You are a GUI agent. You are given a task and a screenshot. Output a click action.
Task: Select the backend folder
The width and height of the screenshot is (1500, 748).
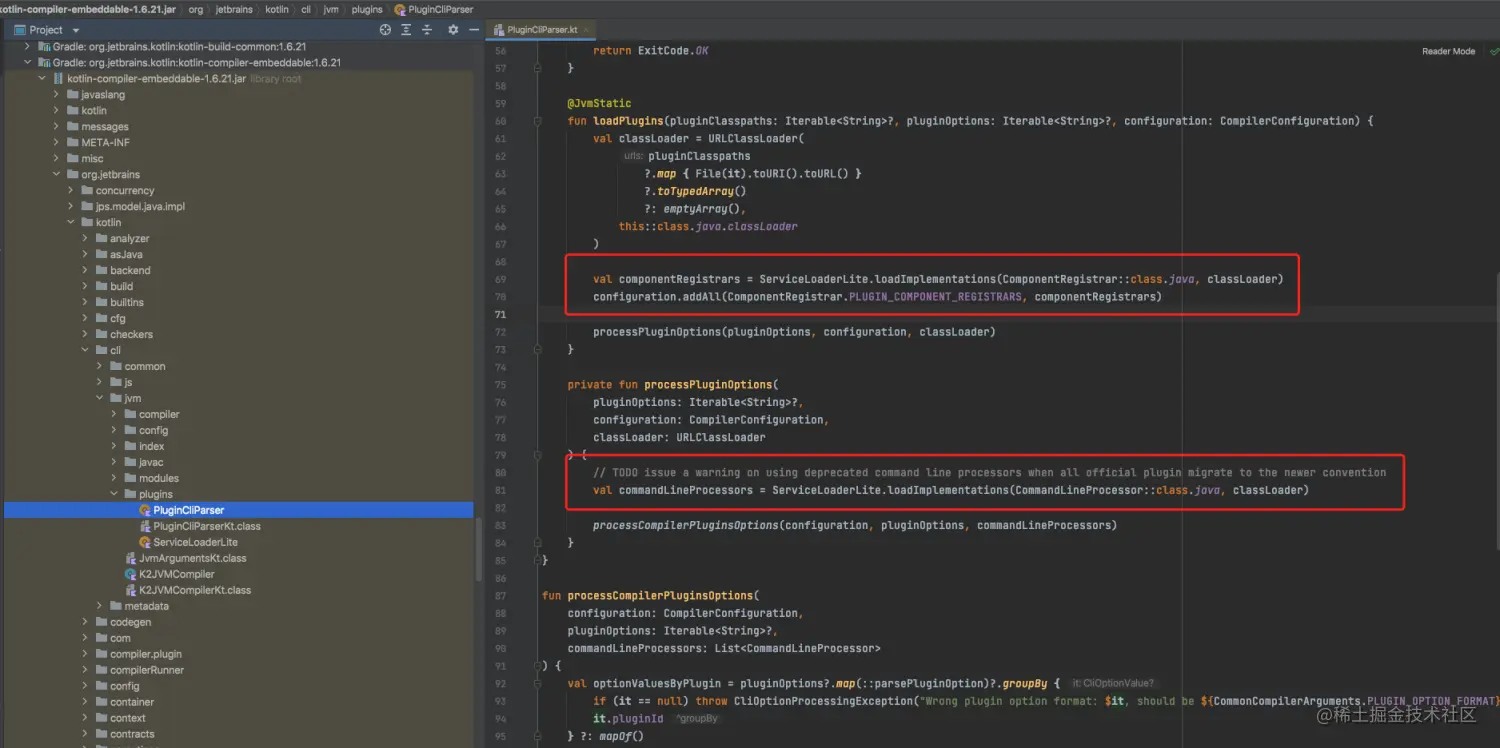pos(130,270)
